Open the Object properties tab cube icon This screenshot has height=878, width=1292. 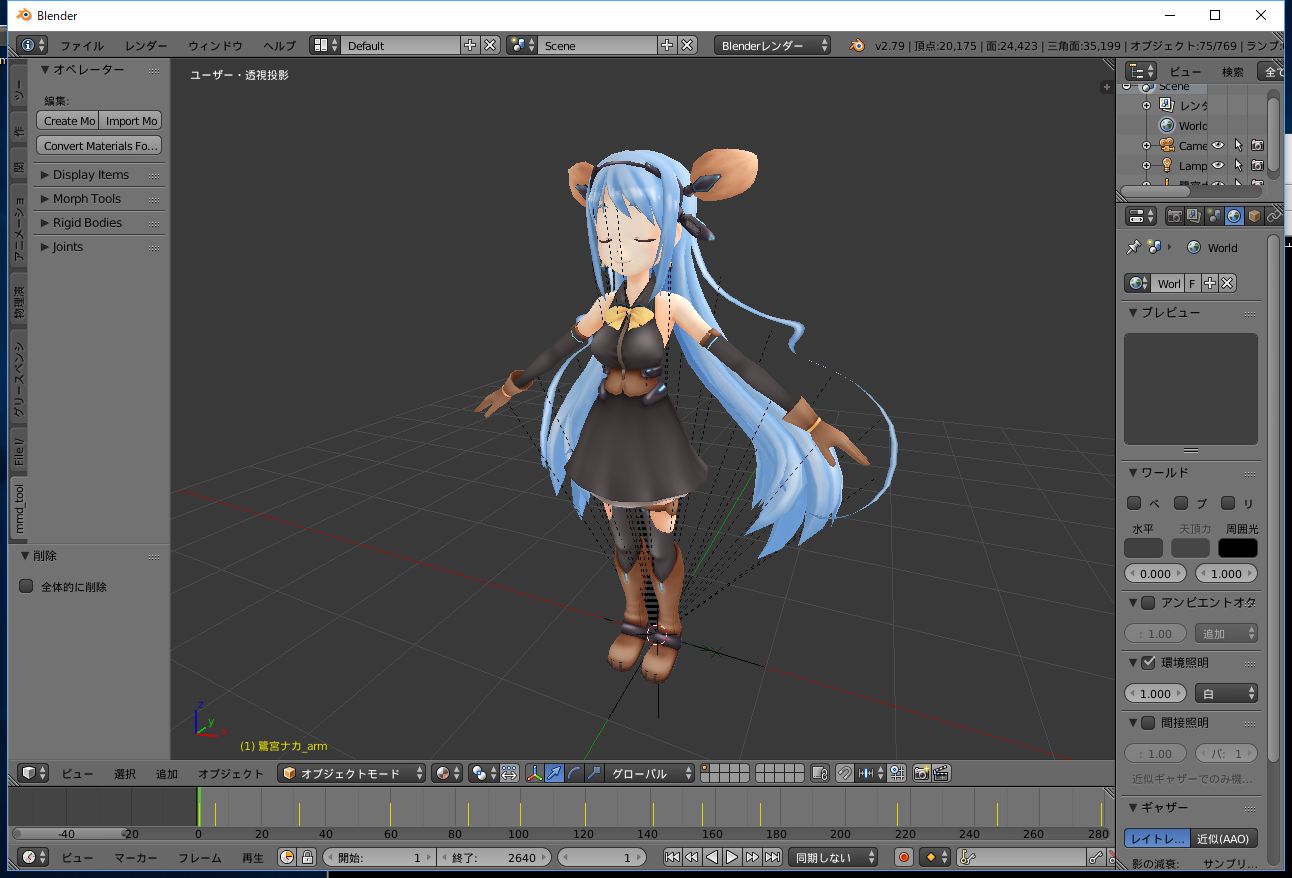click(1254, 216)
